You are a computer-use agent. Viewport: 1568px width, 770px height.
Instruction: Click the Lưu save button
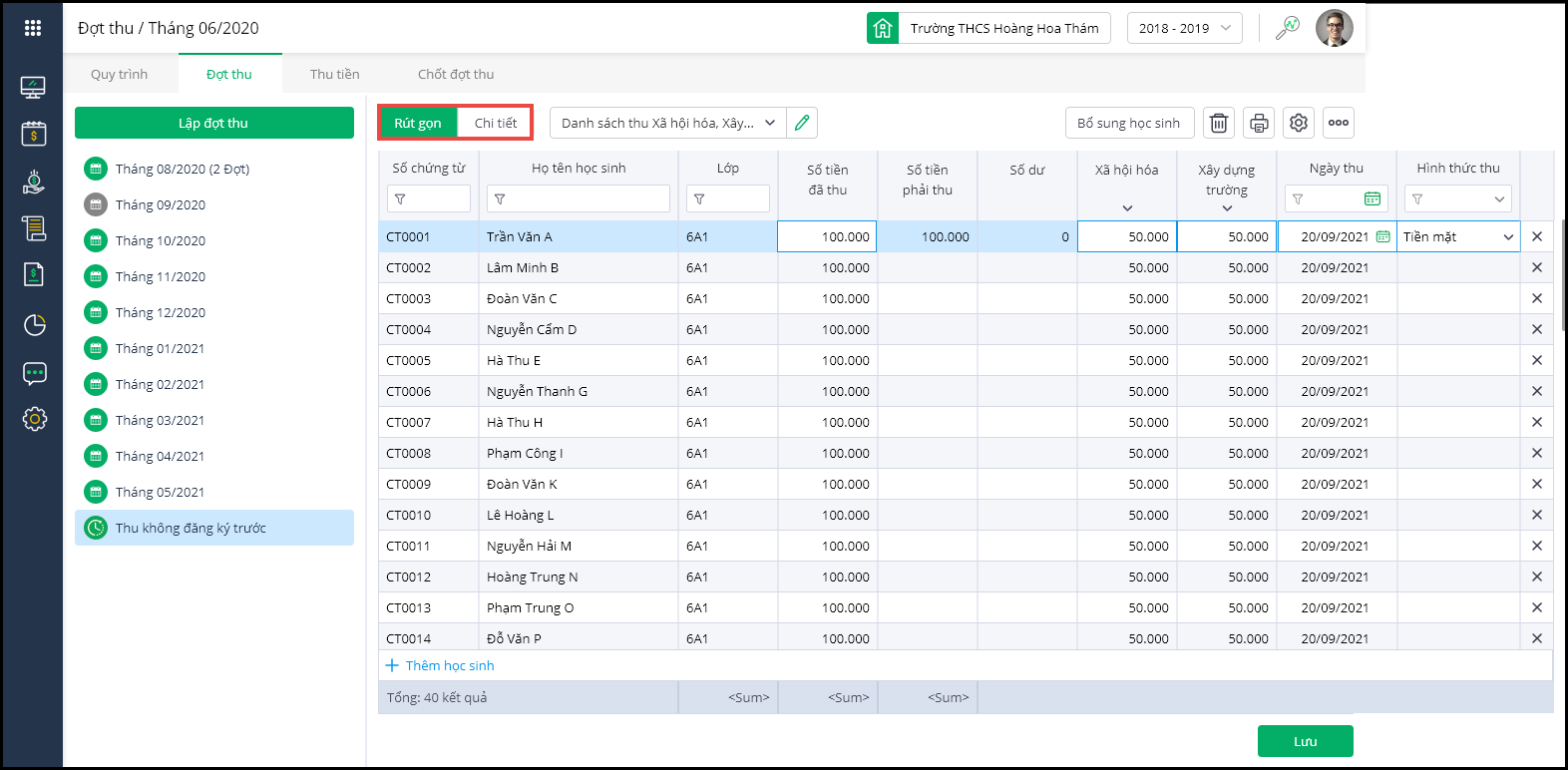1305,741
